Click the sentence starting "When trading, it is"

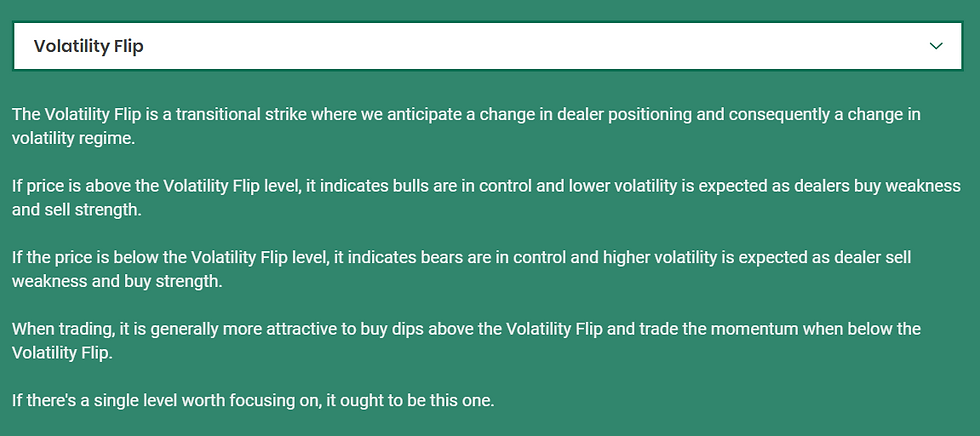coord(466,340)
